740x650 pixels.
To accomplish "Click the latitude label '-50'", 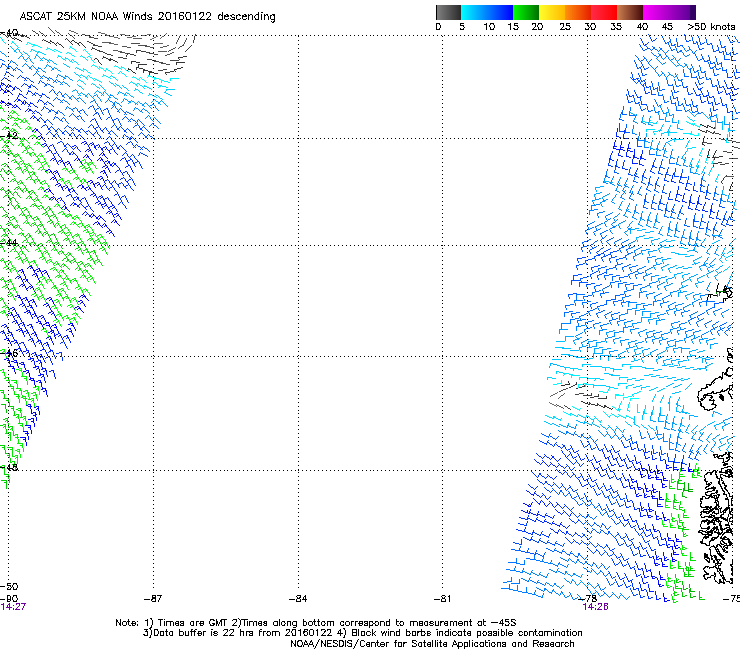I will click(9, 587).
